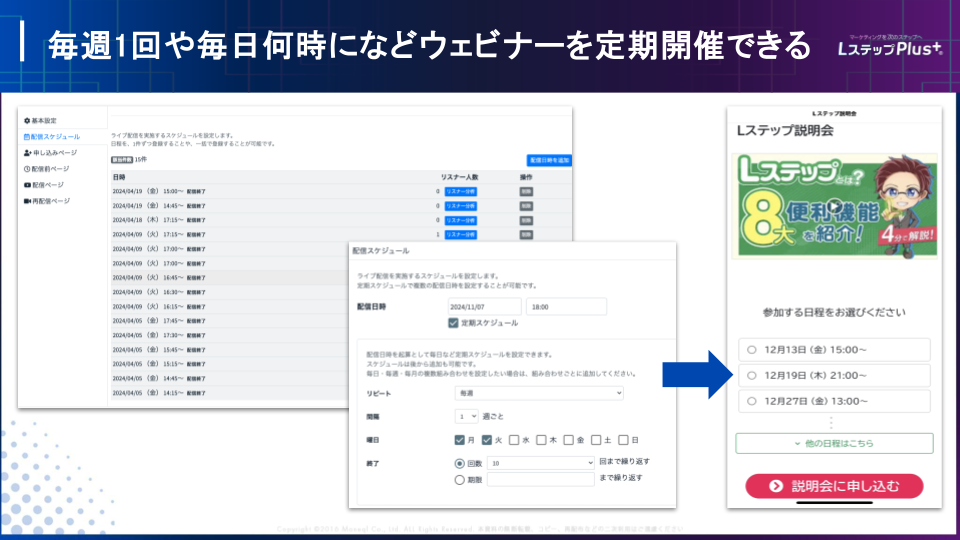Select row 2024/04/05 17:45
This screenshot has width=960, height=540.
click(230, 321)
